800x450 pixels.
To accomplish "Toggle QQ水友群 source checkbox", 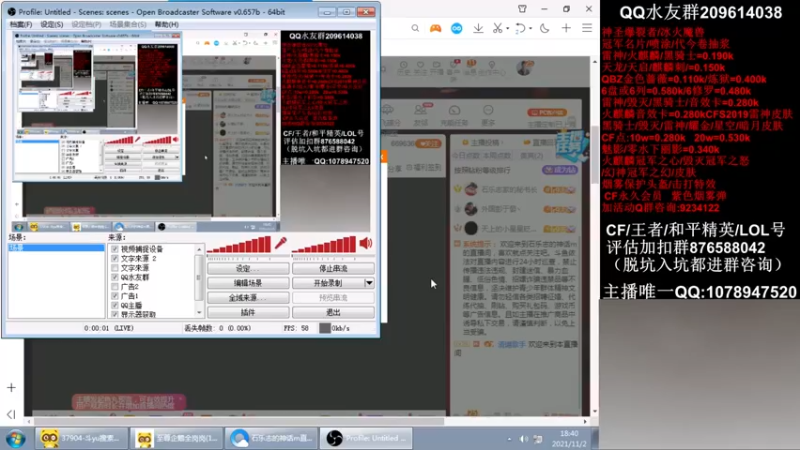I will point(115,277).
